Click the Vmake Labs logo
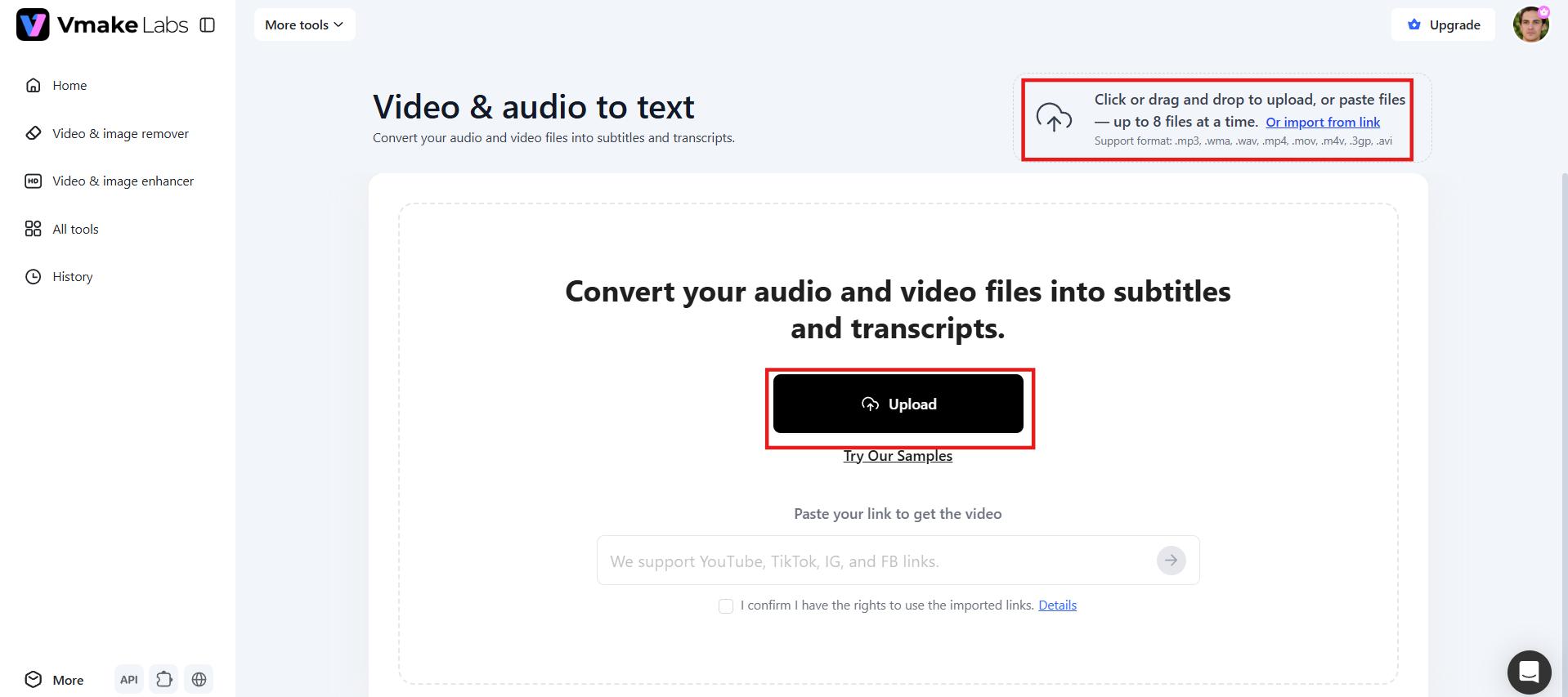 102,25
